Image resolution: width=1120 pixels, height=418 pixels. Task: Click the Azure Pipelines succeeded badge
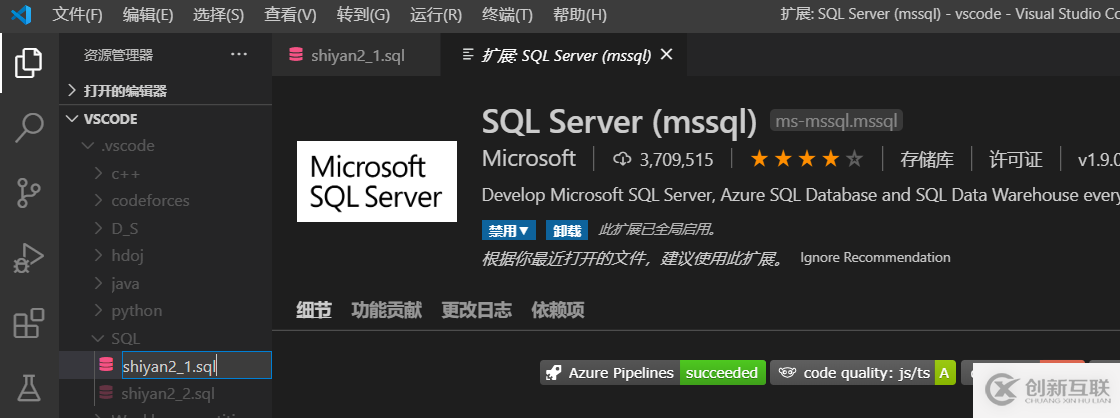[x=653, y=372]
